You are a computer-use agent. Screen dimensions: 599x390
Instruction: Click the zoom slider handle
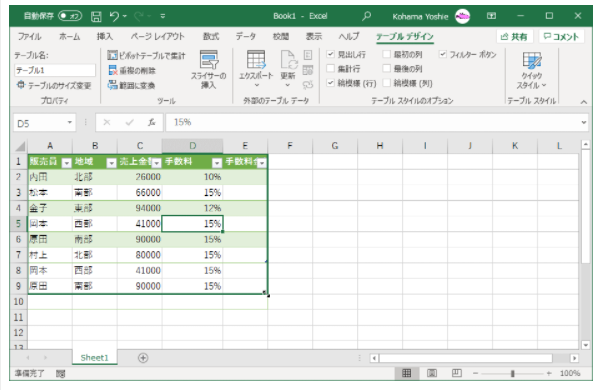click(x=513, y=373)
